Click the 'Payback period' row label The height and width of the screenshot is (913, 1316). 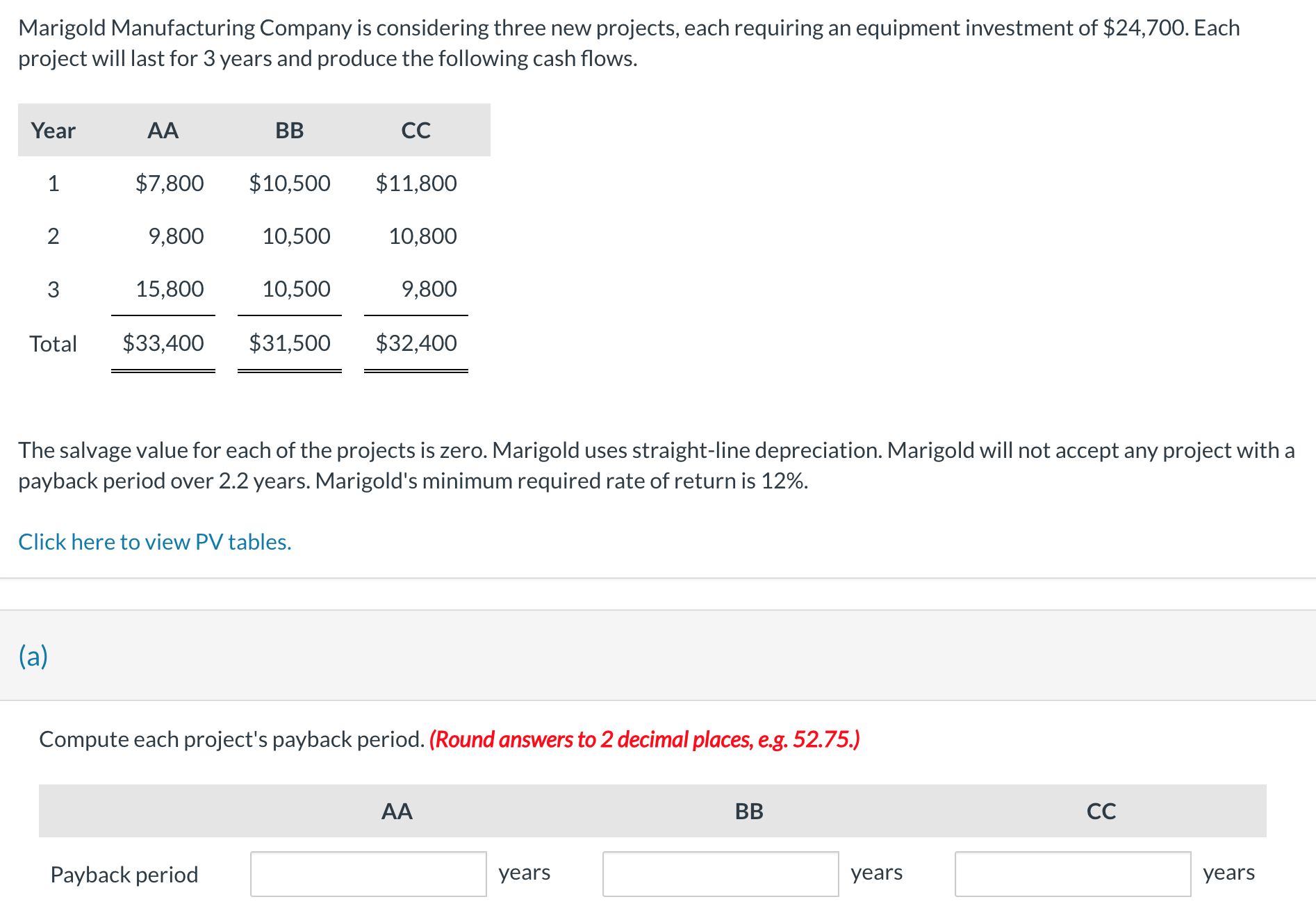coord(124,874)
